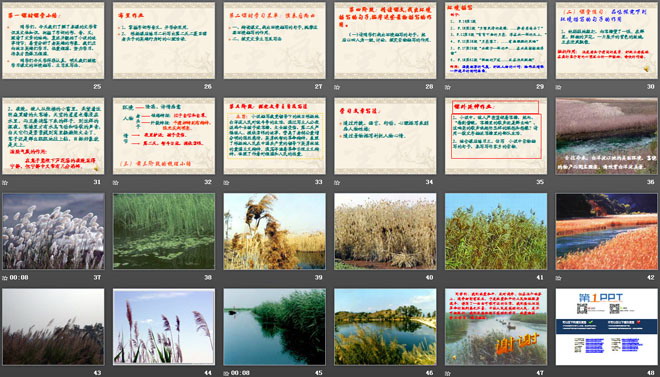Click slide number label 44
The image size is (660, 377).
[x=208, y=373]
